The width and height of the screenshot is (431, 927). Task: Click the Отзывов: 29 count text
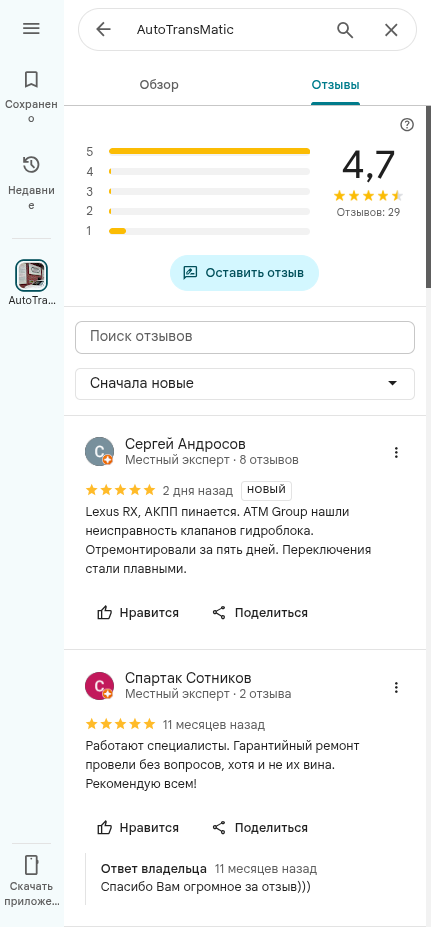click(x=368, y=212)
